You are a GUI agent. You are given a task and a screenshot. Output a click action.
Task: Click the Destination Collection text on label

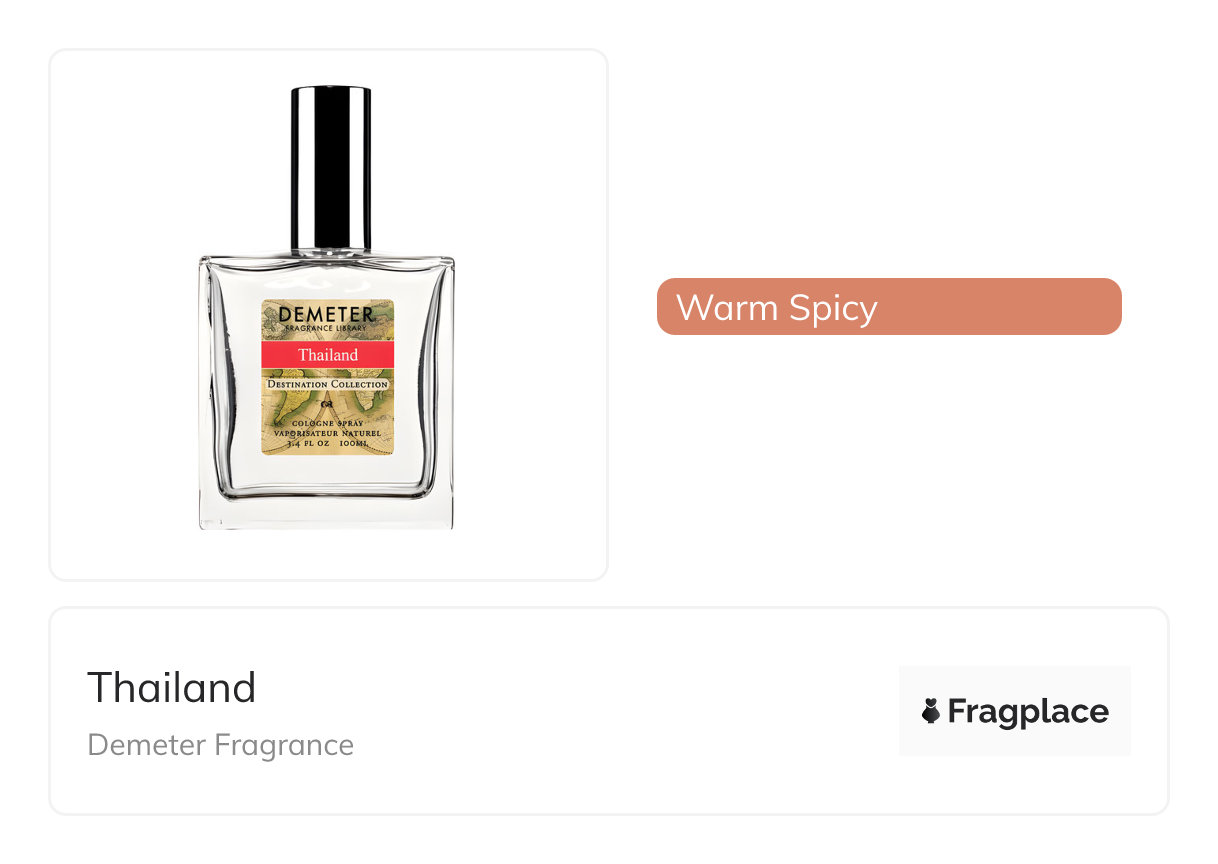[x=328, y=384]
